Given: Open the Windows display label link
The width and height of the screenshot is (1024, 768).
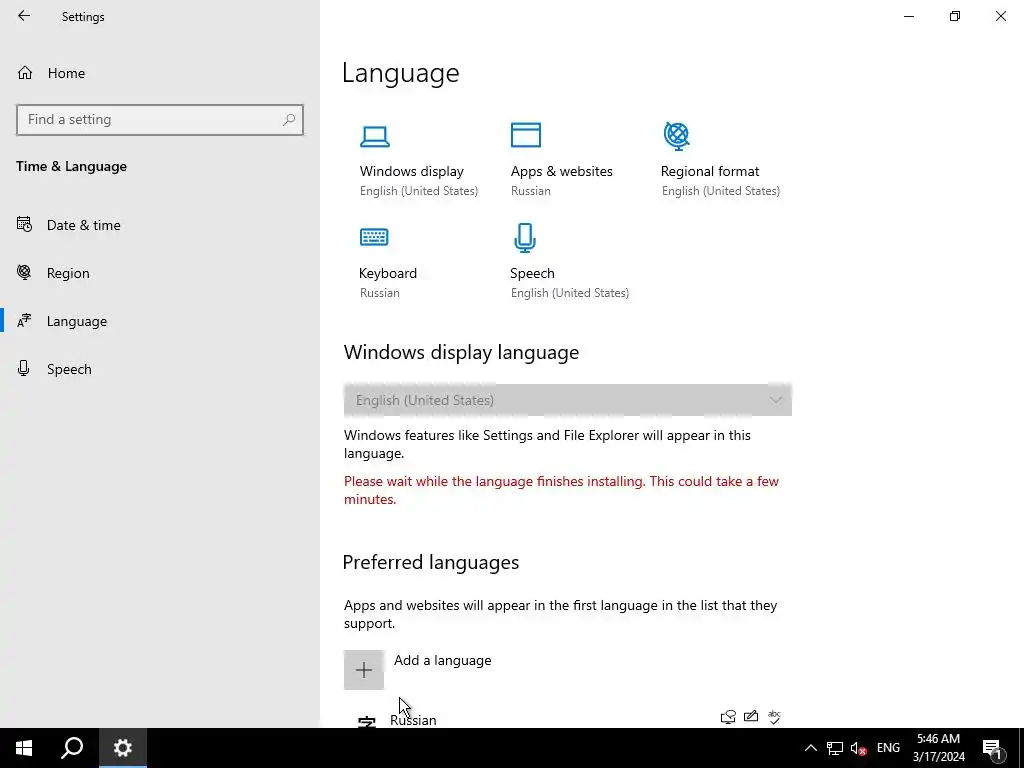Looking at the screenshot, I should pos(411,171).
